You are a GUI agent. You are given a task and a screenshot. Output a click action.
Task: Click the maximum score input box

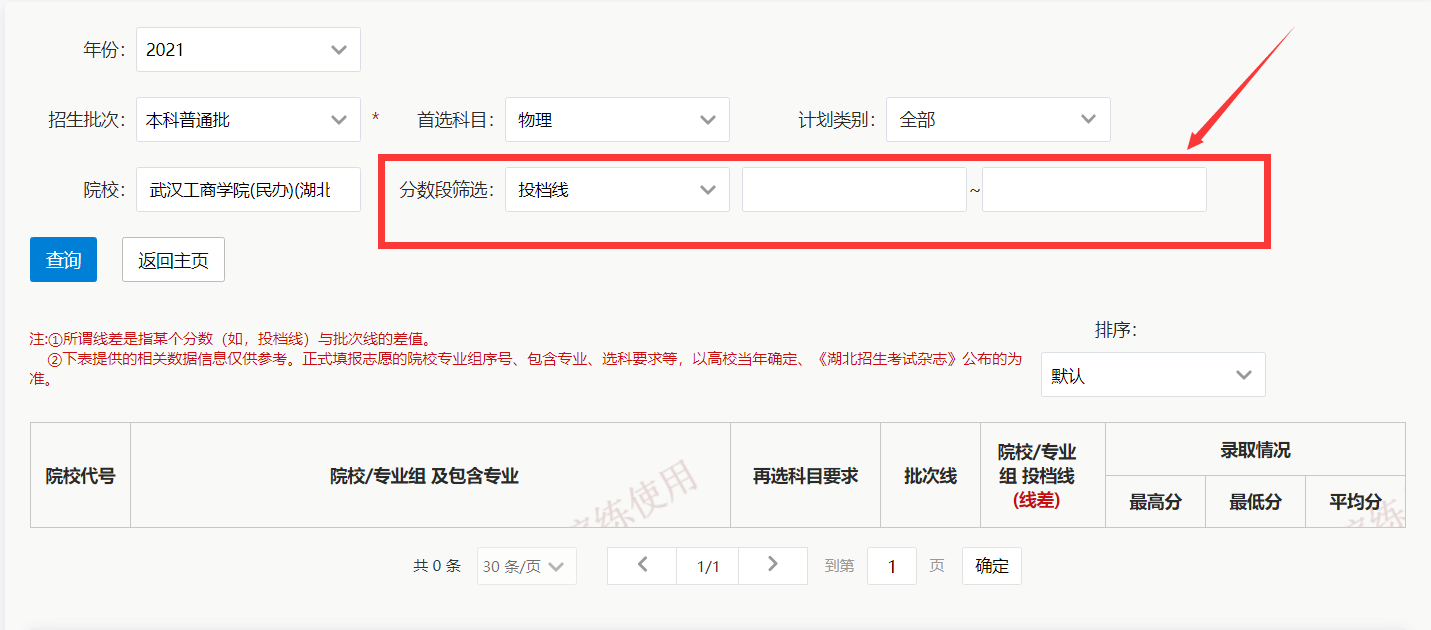(x=1094, y=189)
